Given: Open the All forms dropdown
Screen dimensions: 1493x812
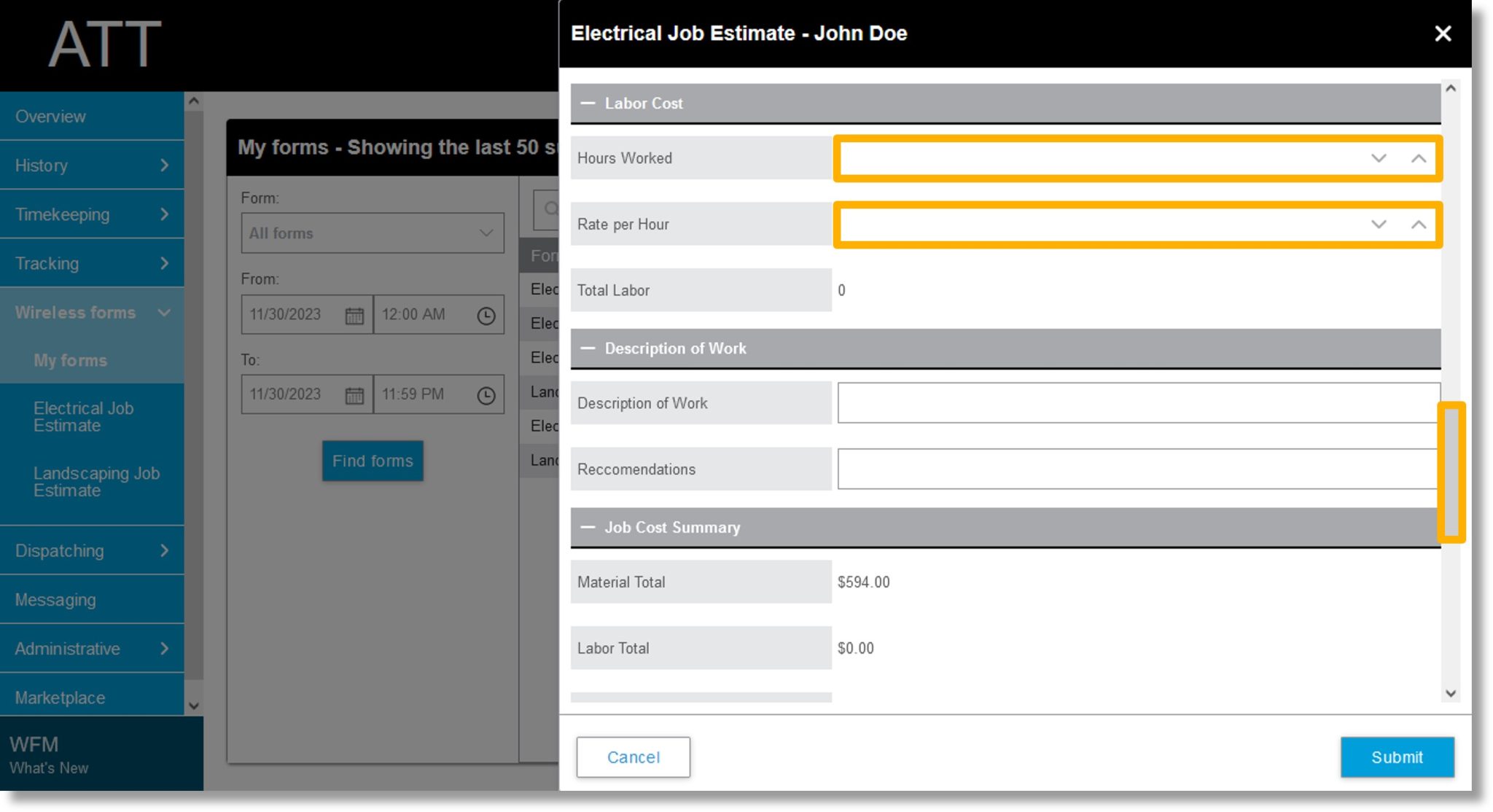Looking at the screenshot, I should (x=373, y=233).
